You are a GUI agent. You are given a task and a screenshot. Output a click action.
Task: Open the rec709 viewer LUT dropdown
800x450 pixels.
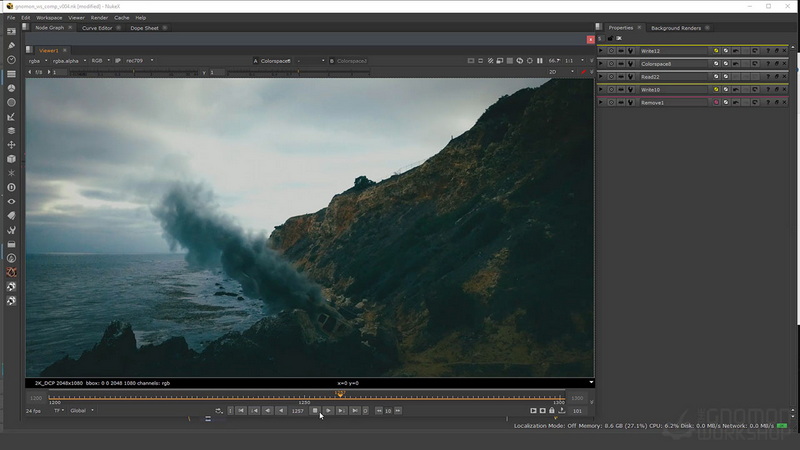(139, 61)
